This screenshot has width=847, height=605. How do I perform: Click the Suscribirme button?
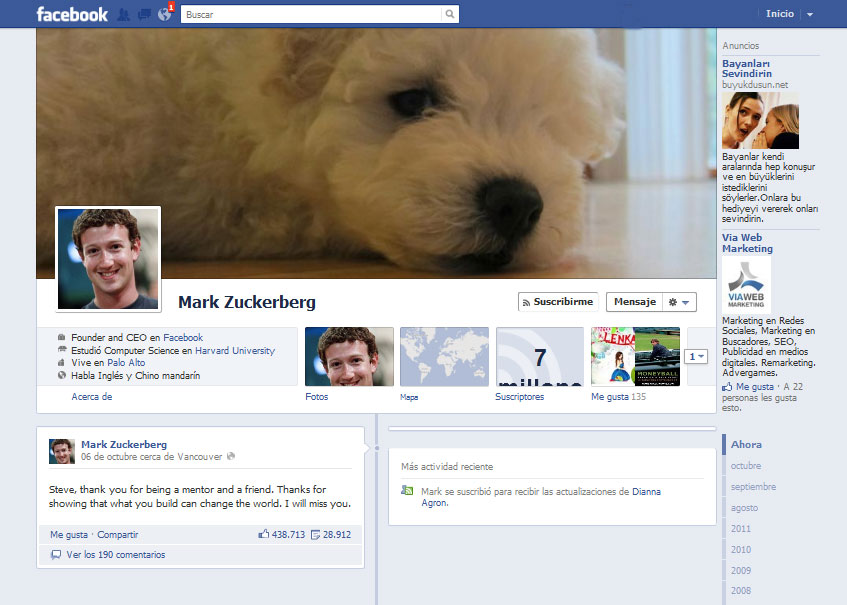[558, 302]
